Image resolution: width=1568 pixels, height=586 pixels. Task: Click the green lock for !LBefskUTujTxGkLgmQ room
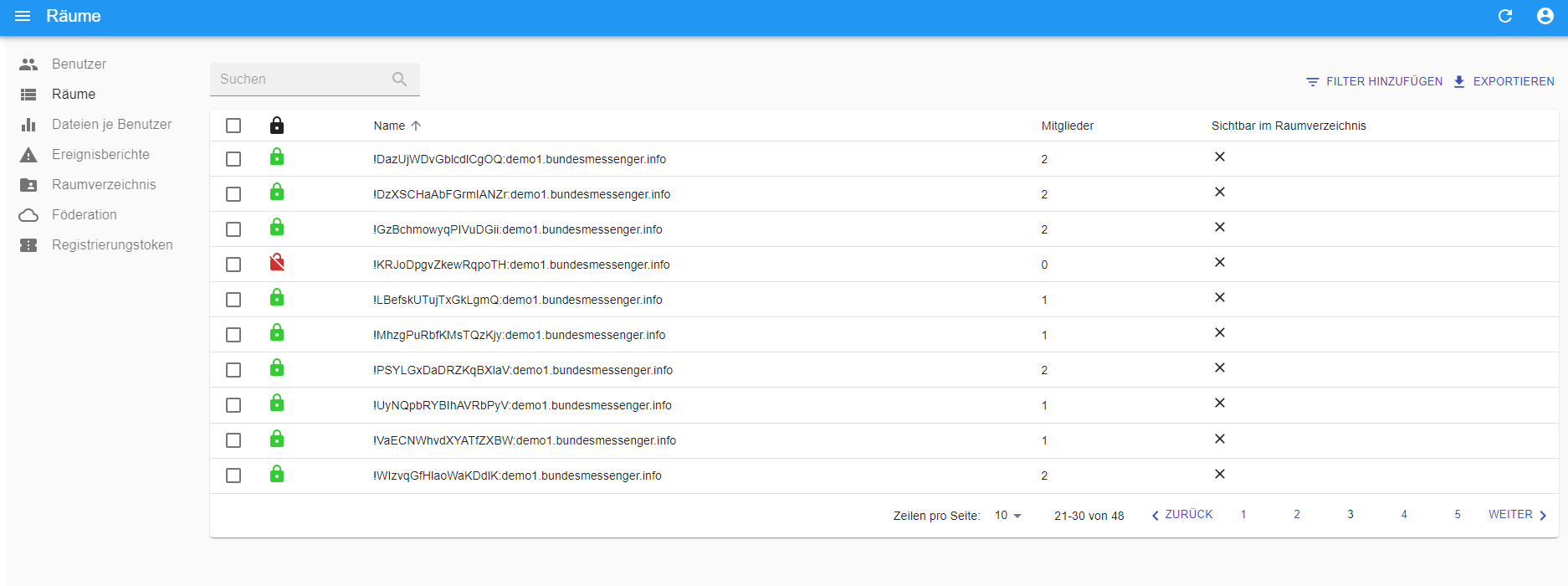(277, 298)
